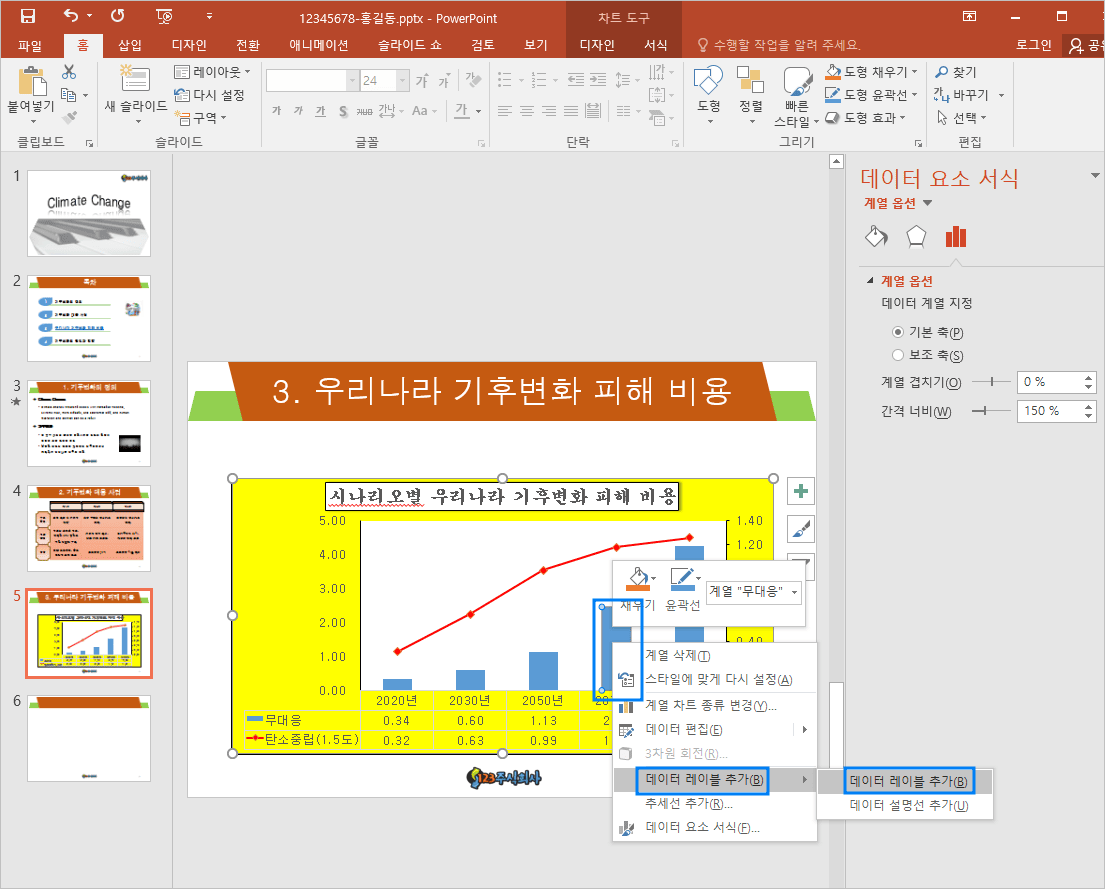Click the 로그인 sign-in link
1105x889 pixels.
click(1034, 45)
